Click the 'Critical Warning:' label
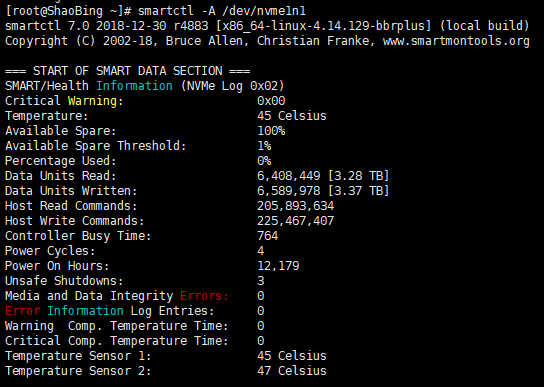The image size is (544, 387). click(x=64, y=101)
